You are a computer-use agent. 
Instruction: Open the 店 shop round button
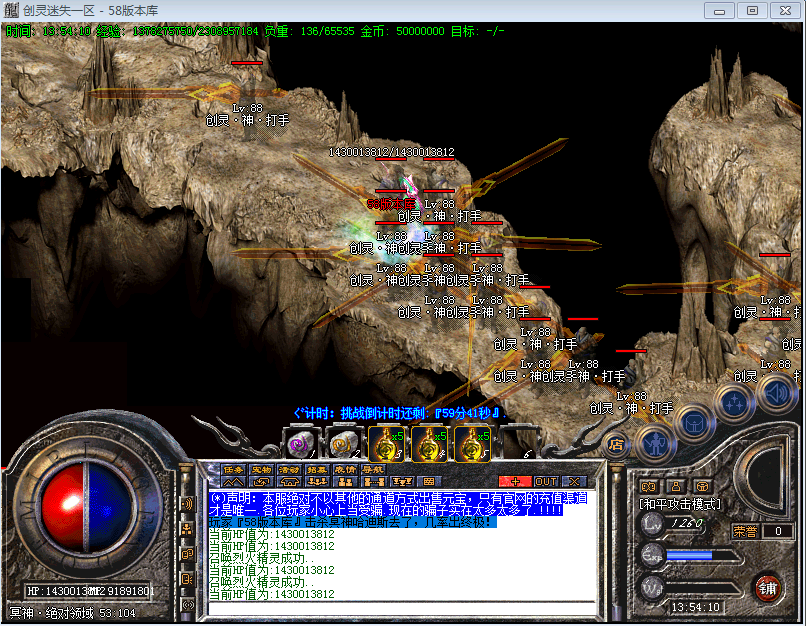coord(616,445)
